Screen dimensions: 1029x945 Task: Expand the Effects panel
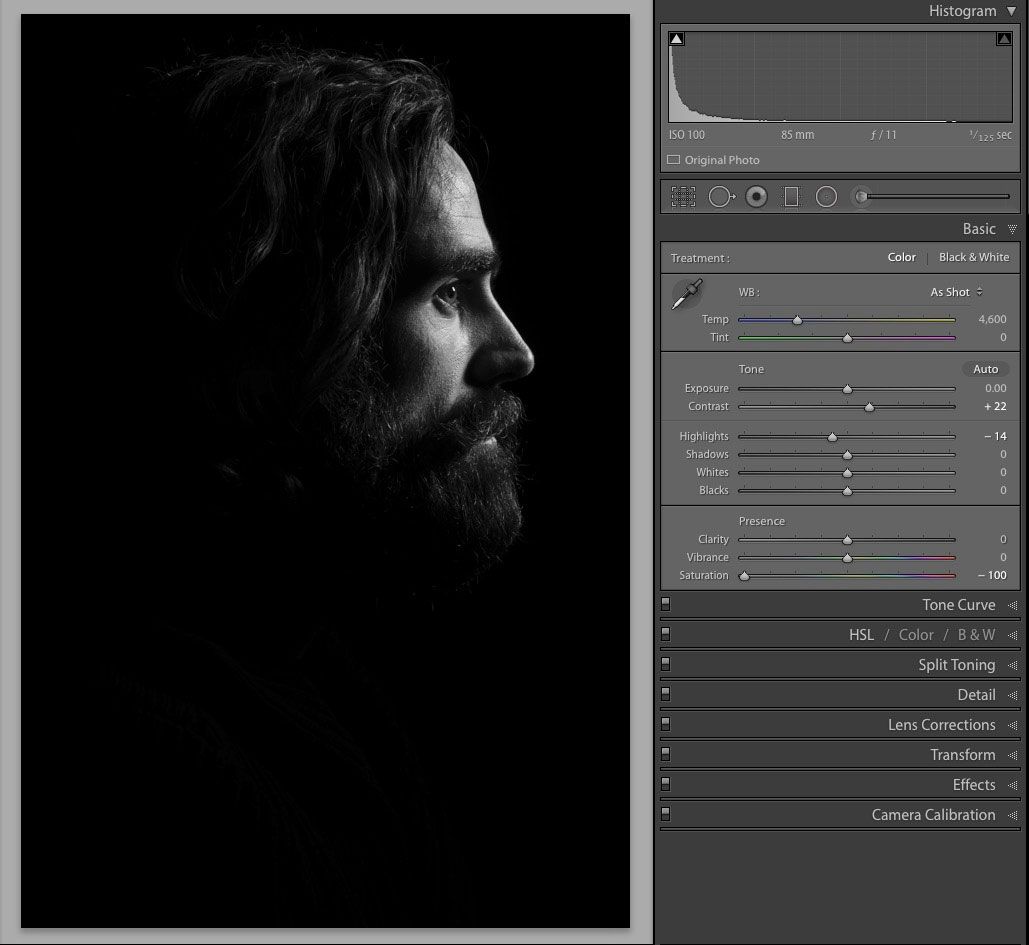click(x=1013, y=785)
